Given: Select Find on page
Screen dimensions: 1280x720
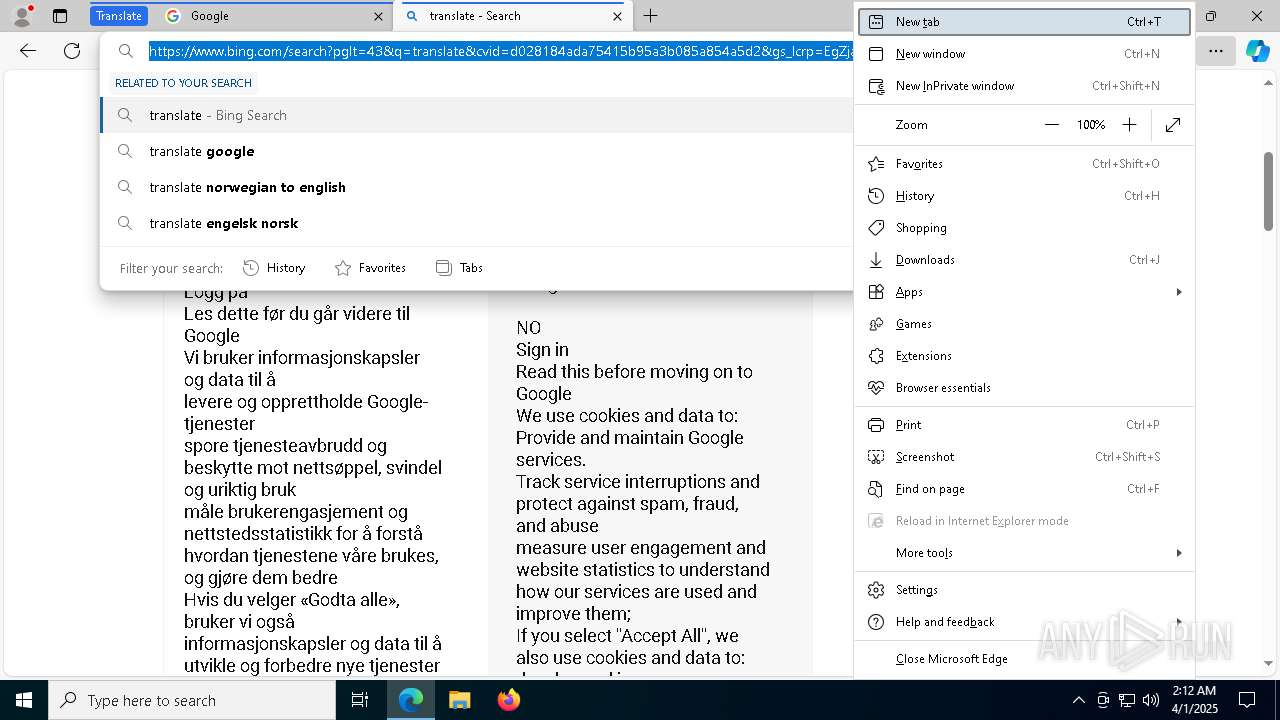Looking at the screenshot, I should (1025, 489).
